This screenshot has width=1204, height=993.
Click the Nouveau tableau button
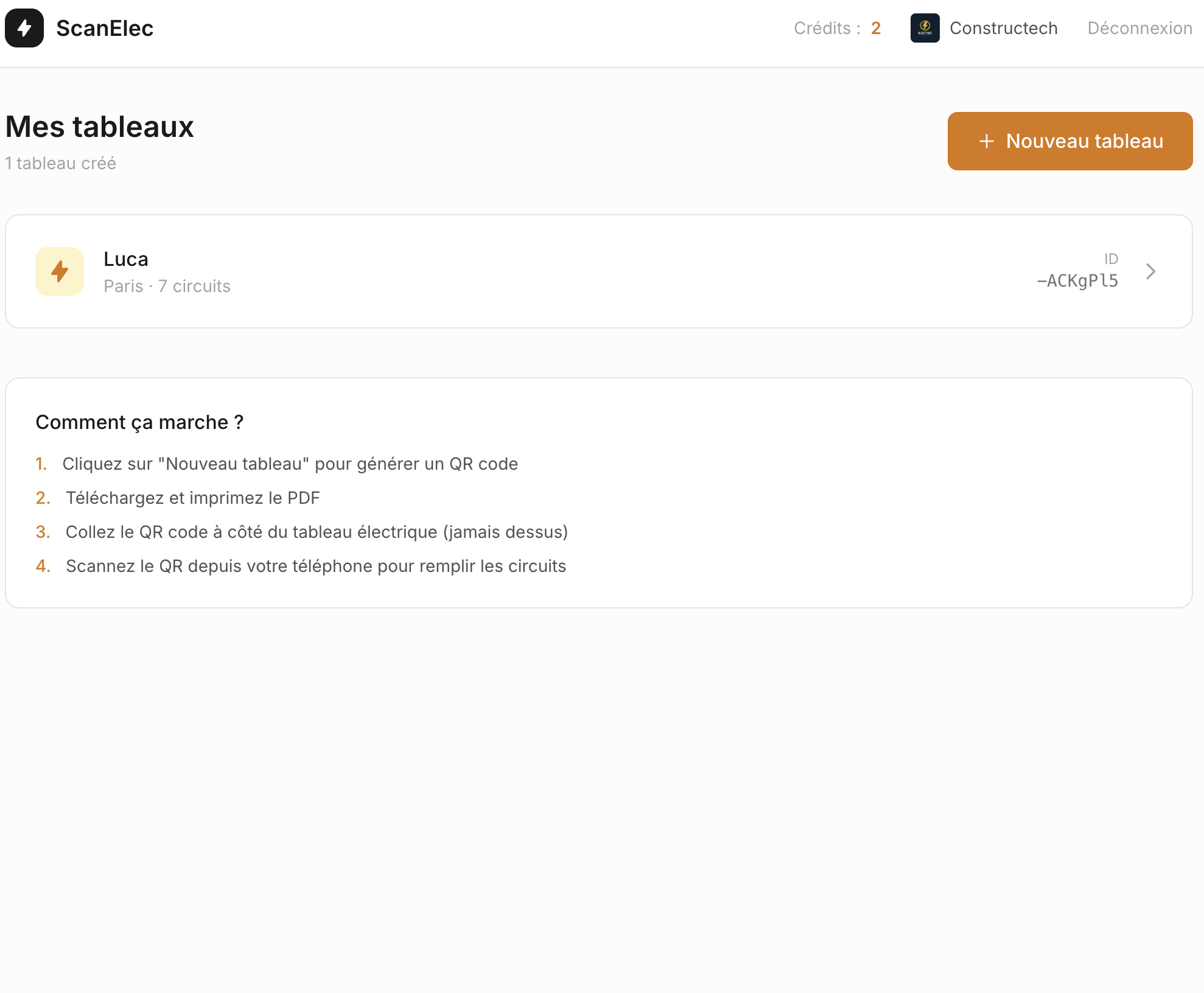click(1070, 141)
